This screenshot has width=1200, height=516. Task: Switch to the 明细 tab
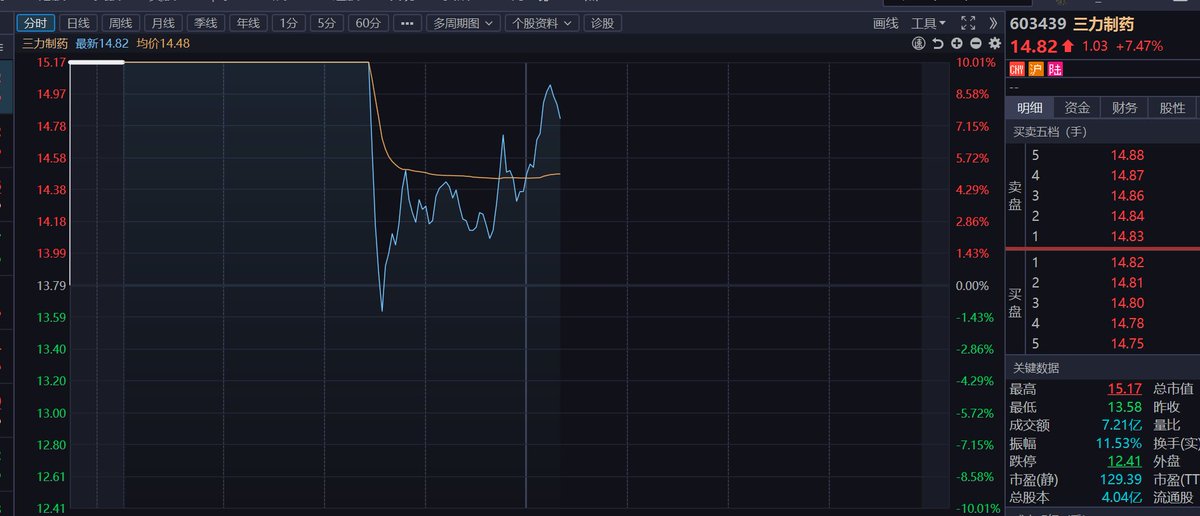(1030, 108)
